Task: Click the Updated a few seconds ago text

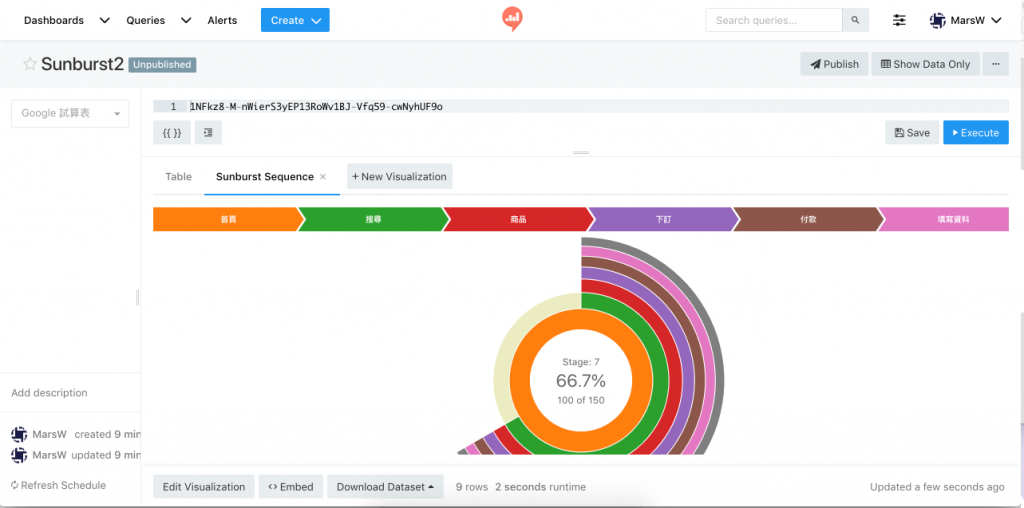Action: pos(937,486)
